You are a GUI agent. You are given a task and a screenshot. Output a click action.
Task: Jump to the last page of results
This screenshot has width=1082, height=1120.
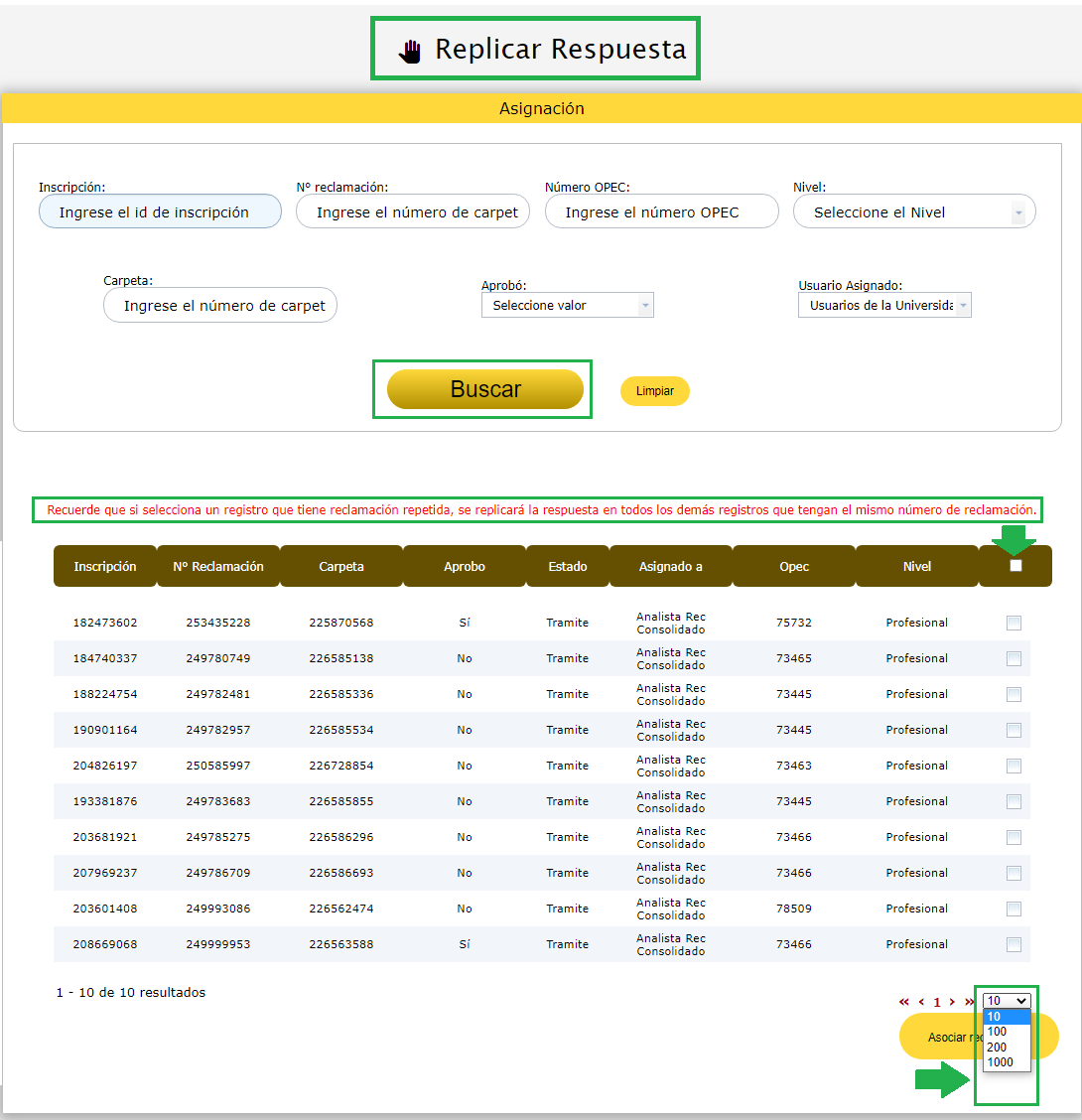click(969, 1002)
